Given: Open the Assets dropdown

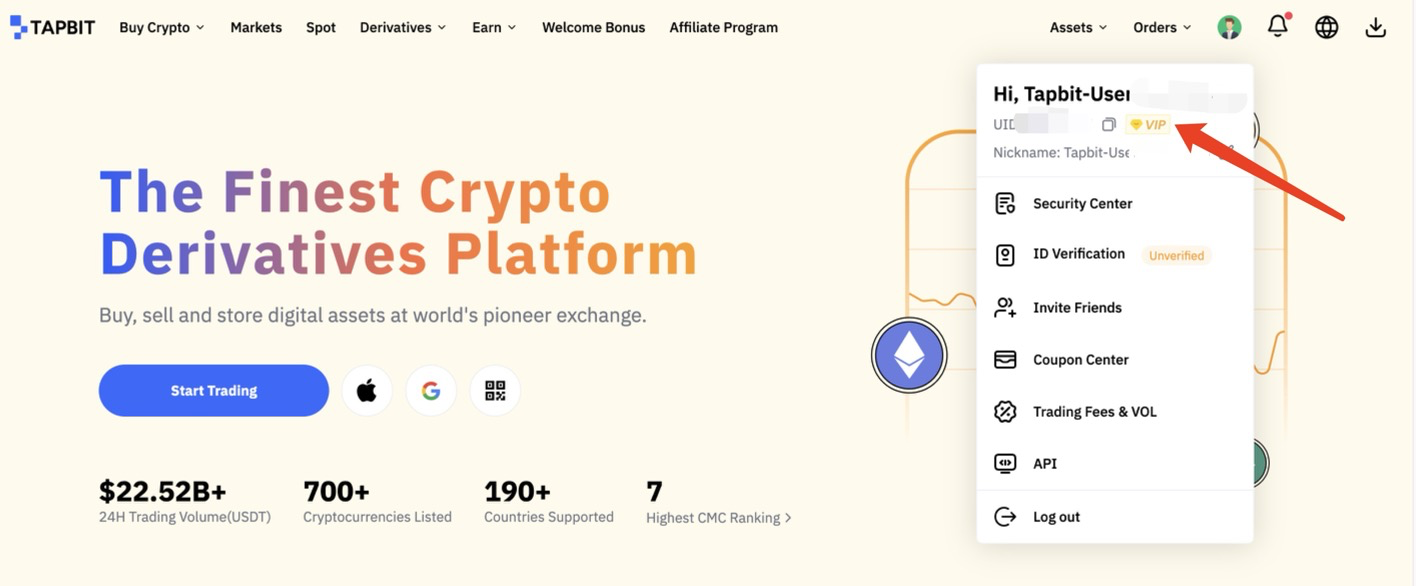Looking at the screenshot, I should click(x=1078, y=28).
